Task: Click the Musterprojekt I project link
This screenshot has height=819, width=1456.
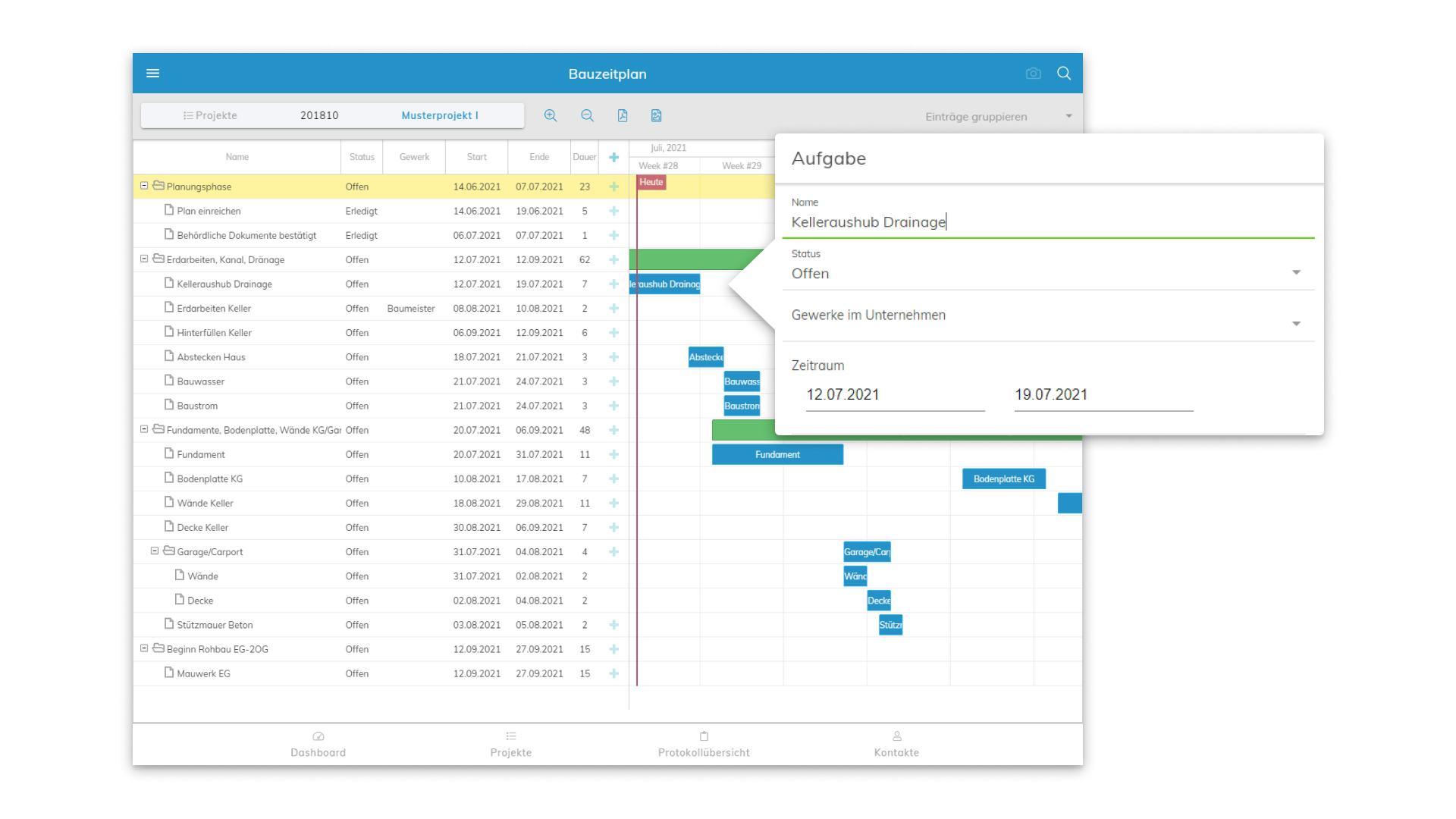Action: (440, 116)
